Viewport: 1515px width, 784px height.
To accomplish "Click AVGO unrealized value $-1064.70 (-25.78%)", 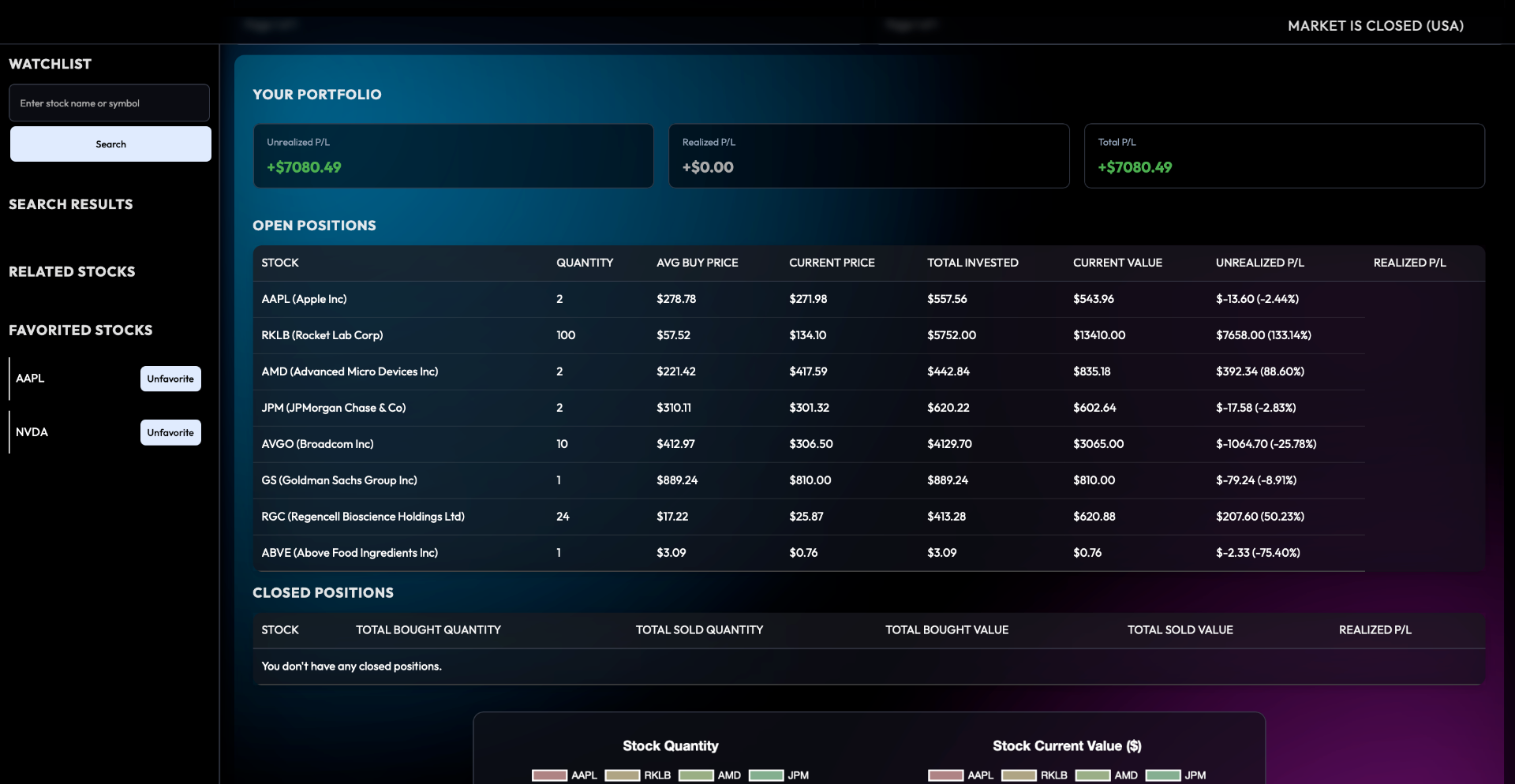I will pyautogui.click(x=1266, y=444).
